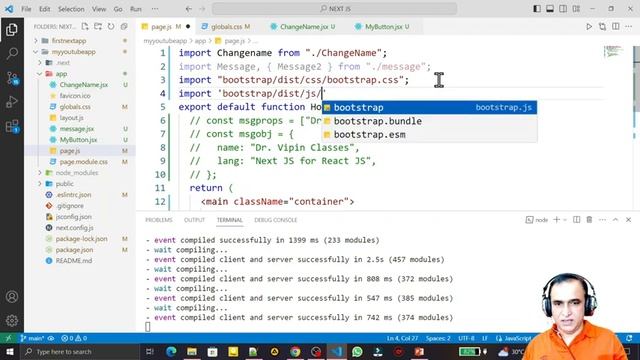This screenshot has width=640, height=360.
Task: Open the Go menu
Action: pyautogui.click(x=118, y=9)
